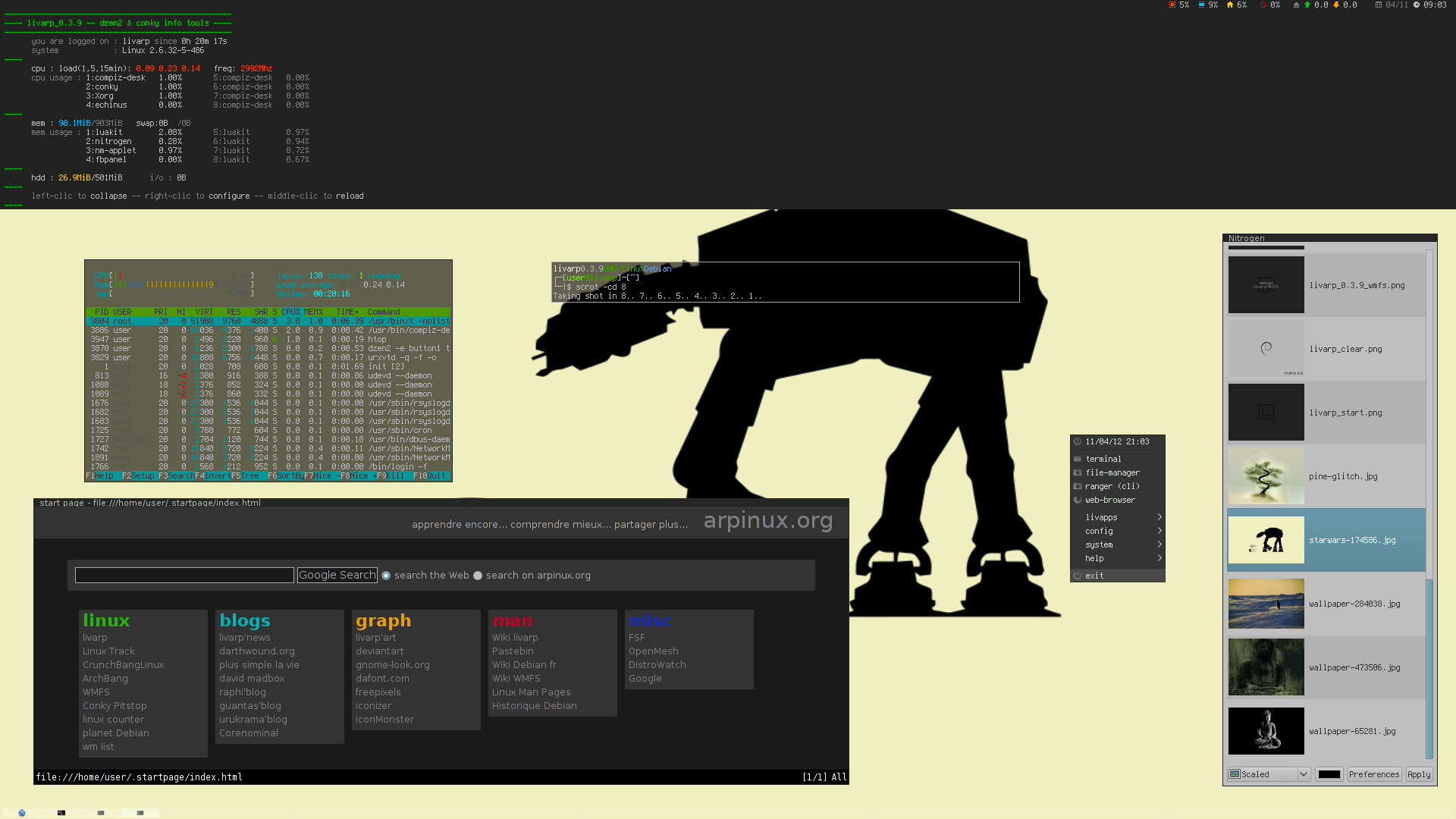Click the clock icon in the menu header
The height and width of the screenshot is (819, 1456).
pyautogui.click(x=1078, y=441)
